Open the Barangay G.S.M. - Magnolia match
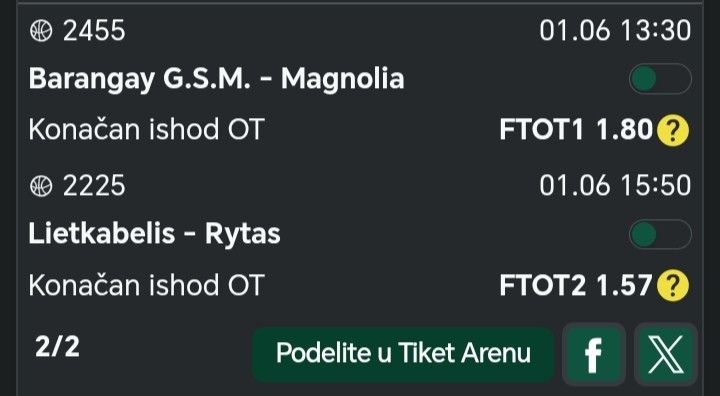Viewport: 720px width, 396px height. tap(216, 79)
